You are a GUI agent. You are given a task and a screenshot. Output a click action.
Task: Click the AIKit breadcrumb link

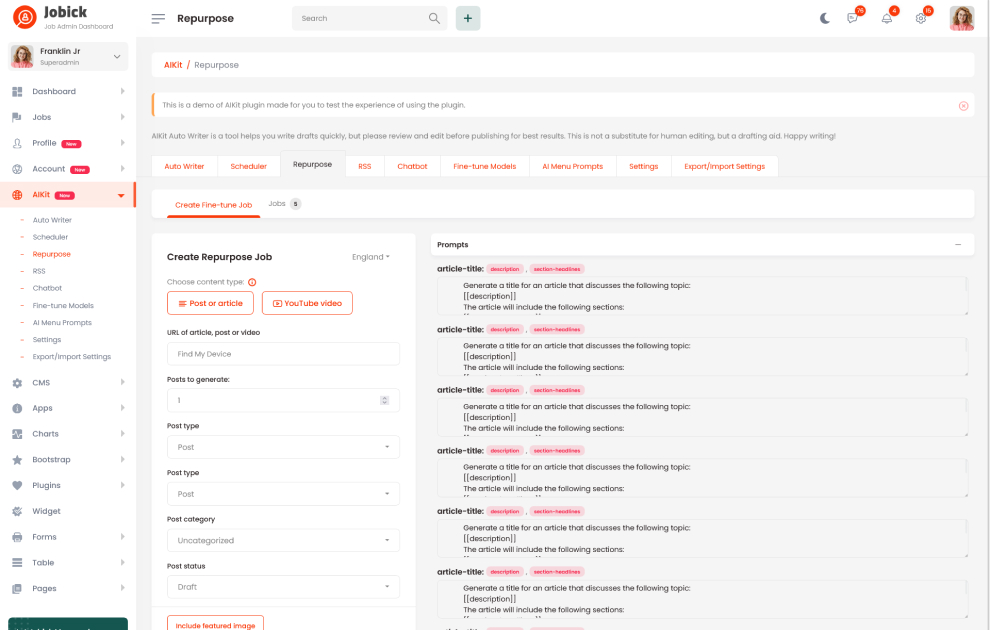point(173,65)
